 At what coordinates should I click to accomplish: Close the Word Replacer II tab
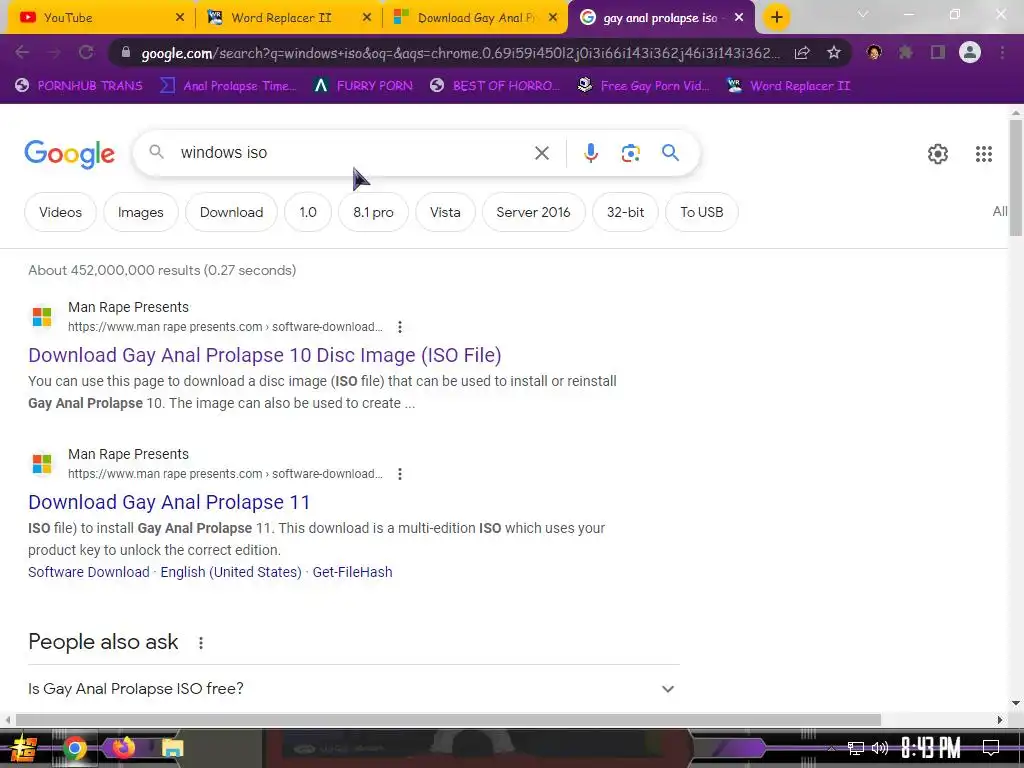pos(367,18)
